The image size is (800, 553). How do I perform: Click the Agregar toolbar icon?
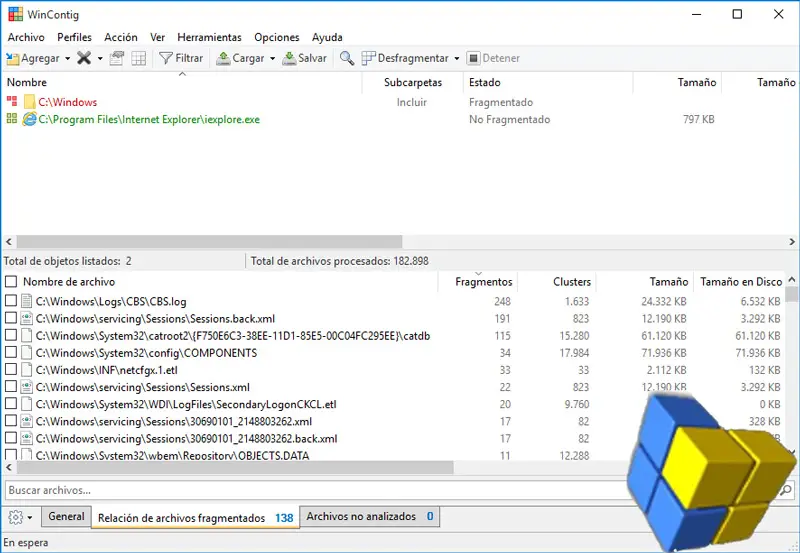point(13,59)
